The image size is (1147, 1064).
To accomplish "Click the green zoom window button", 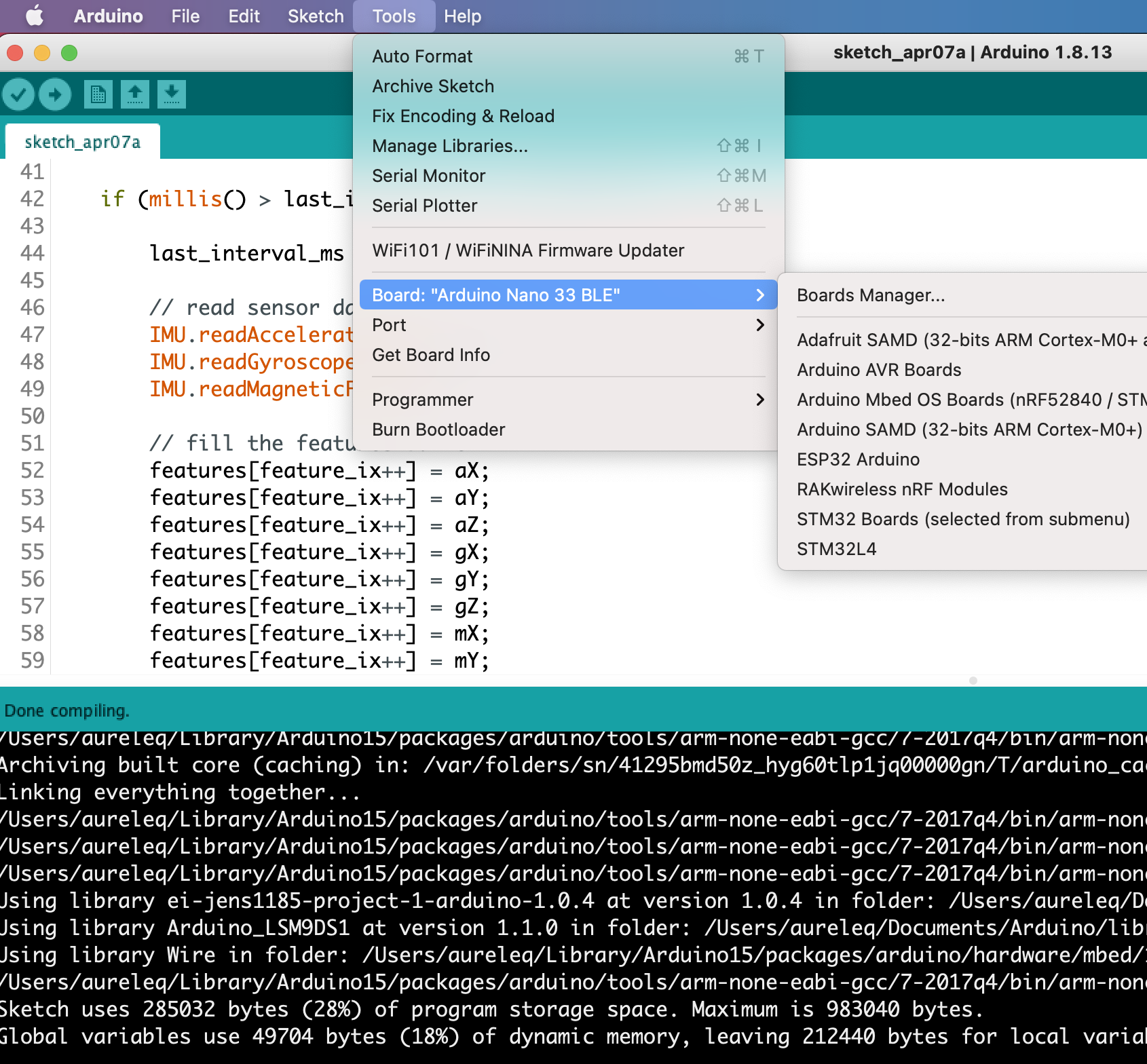I will coord(69,53).
